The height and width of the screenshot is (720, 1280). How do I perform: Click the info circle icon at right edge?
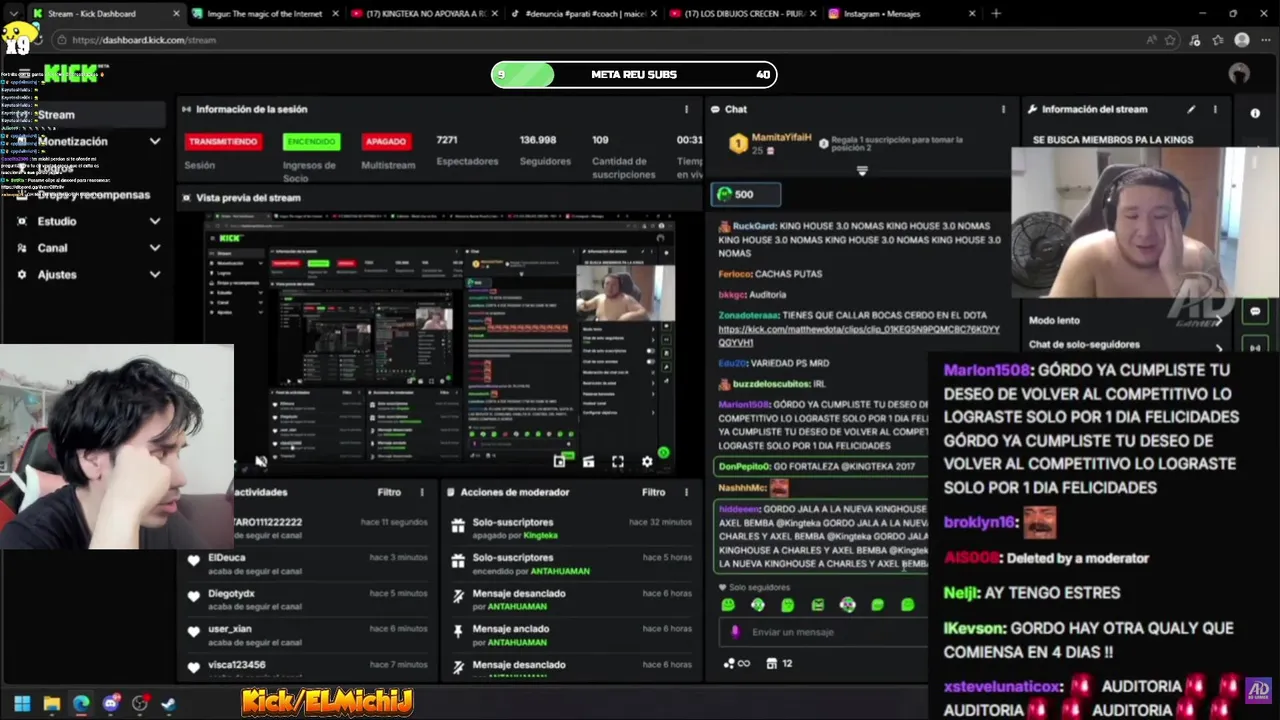pos(1255,113)
